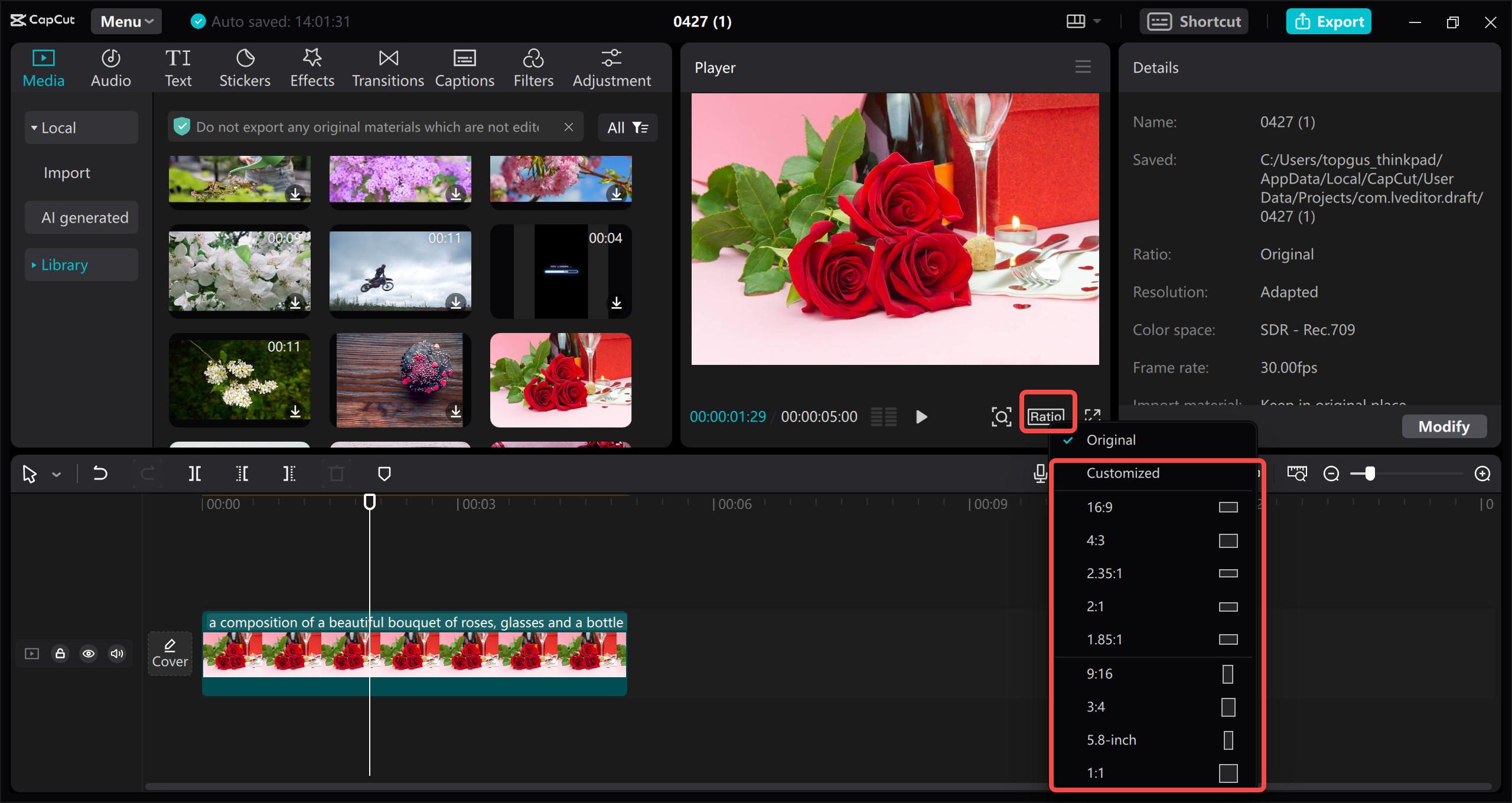Click the playback play button
This screenshot has width=1512, height=803.
pos(921,416)
